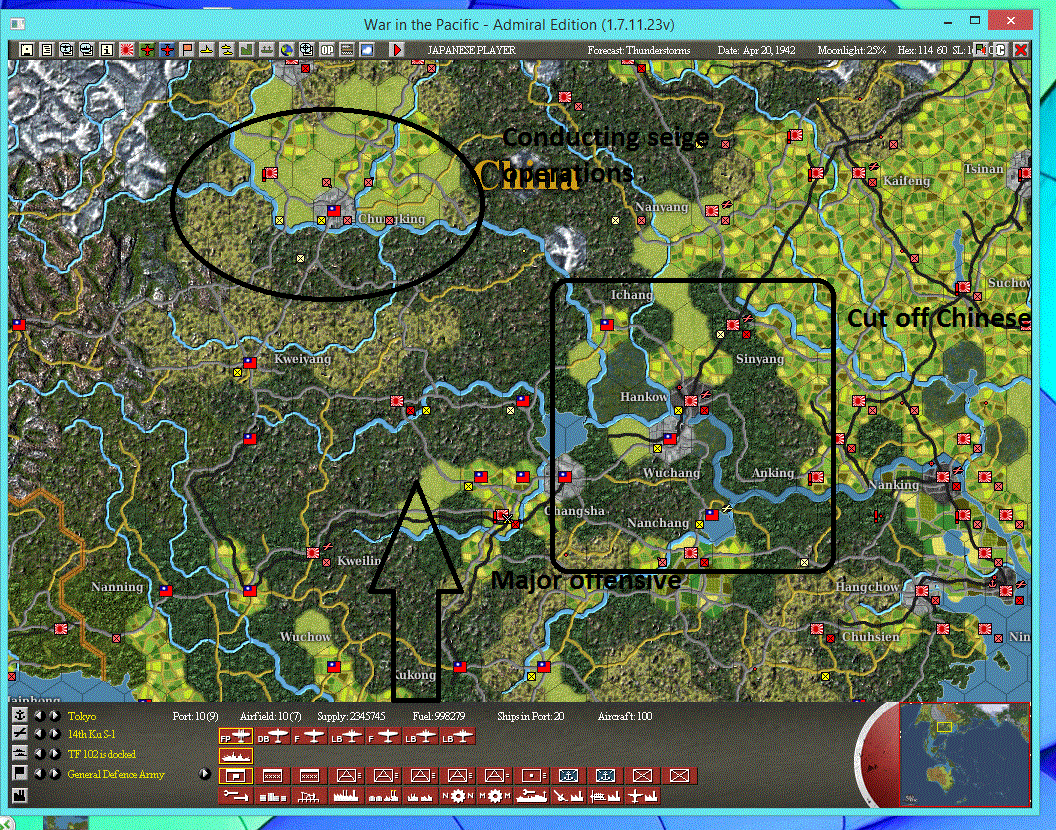The height and width of the screenshot is (830, 1056).
Task: Open the Japanese rising sun flag toolbar icon
Action: coord(127,50)
